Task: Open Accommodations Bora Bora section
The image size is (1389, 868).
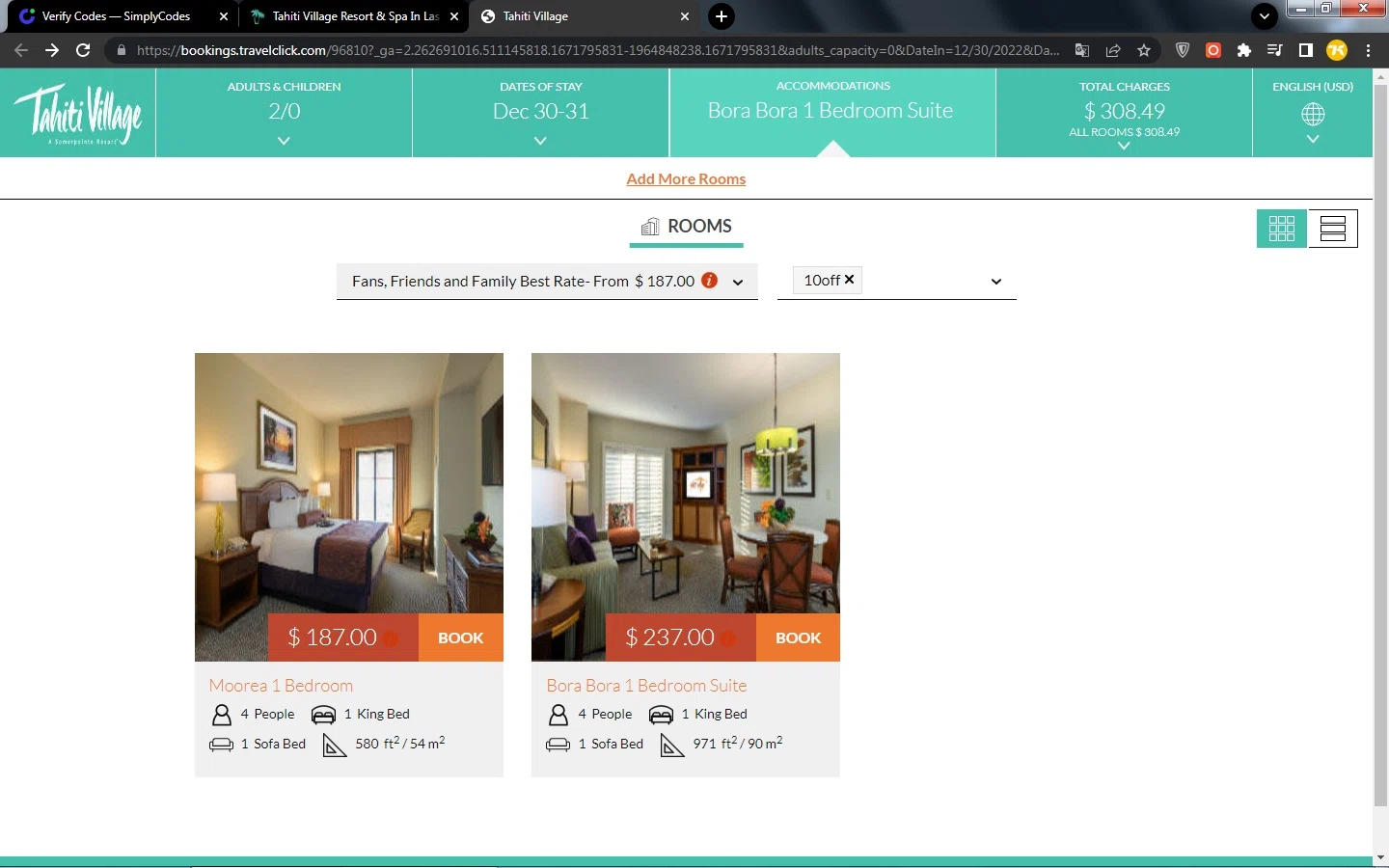Action: (x=832, y=113)
